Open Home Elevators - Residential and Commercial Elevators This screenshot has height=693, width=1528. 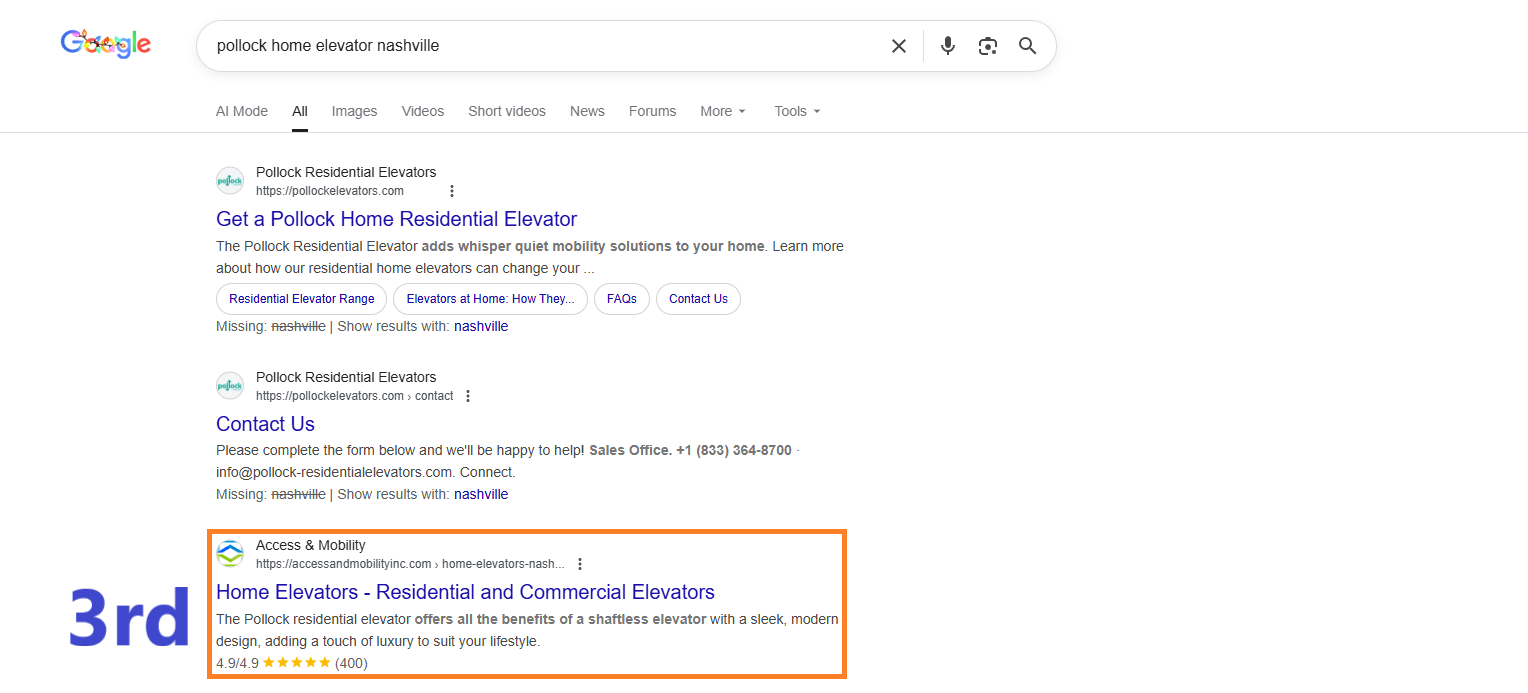tap(465, 592)
